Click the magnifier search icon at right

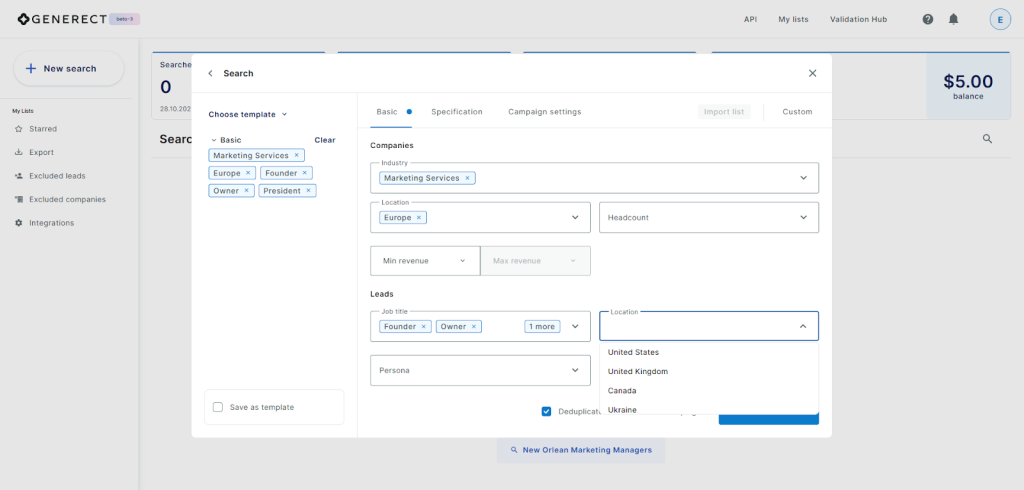tap(987, 139)
